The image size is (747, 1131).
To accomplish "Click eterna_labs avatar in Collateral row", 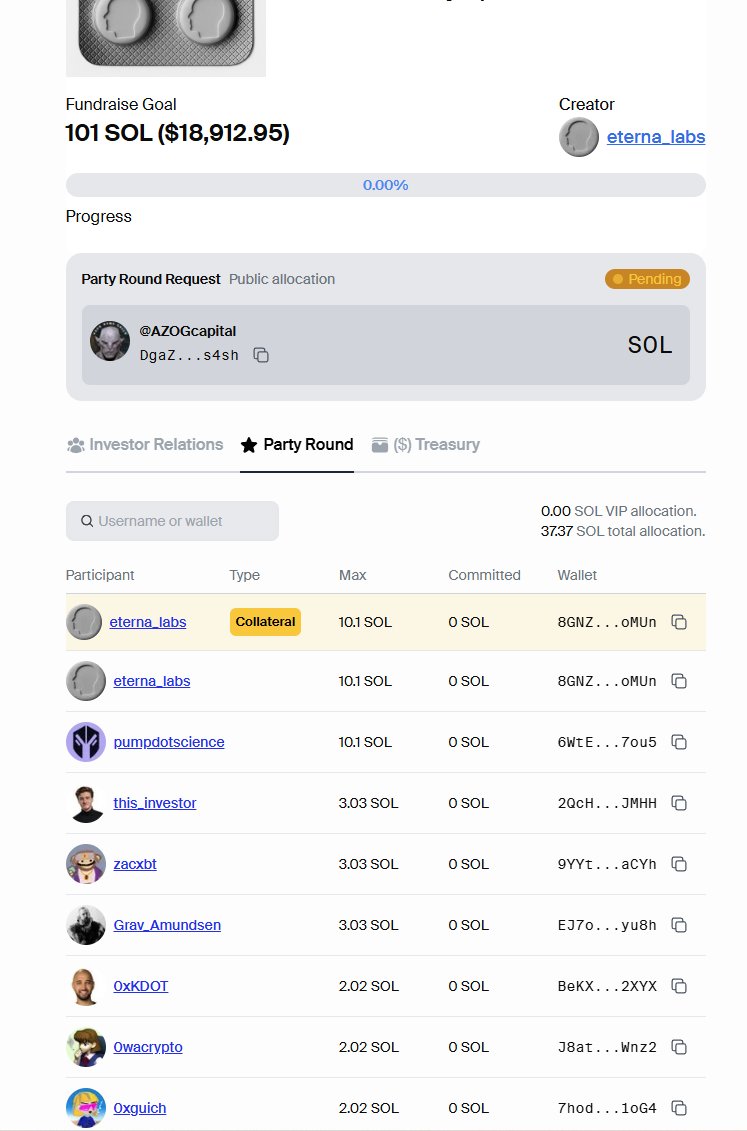I will [84, 622].
